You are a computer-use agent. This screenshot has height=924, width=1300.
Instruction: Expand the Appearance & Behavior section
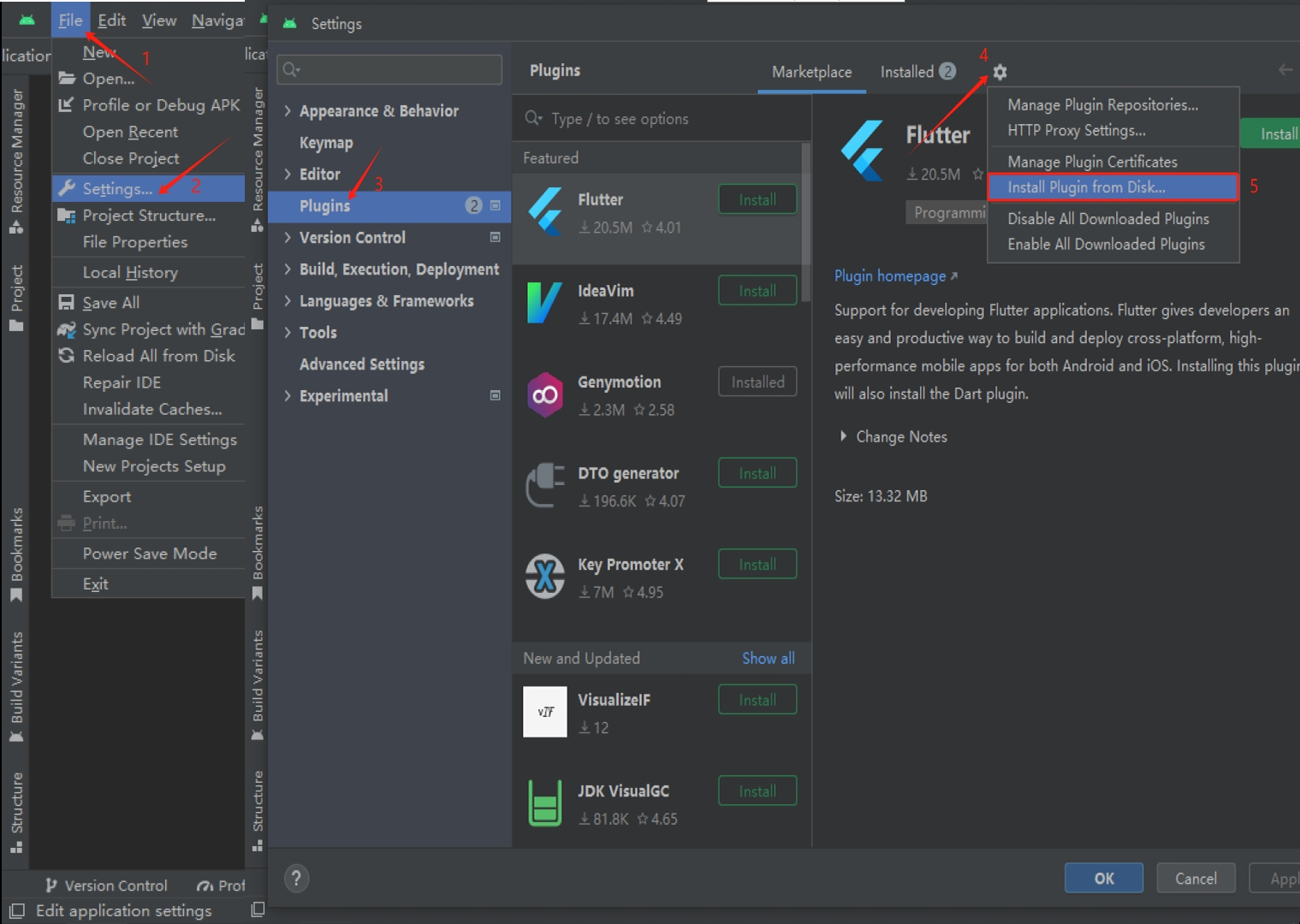[x=288, y=111]
